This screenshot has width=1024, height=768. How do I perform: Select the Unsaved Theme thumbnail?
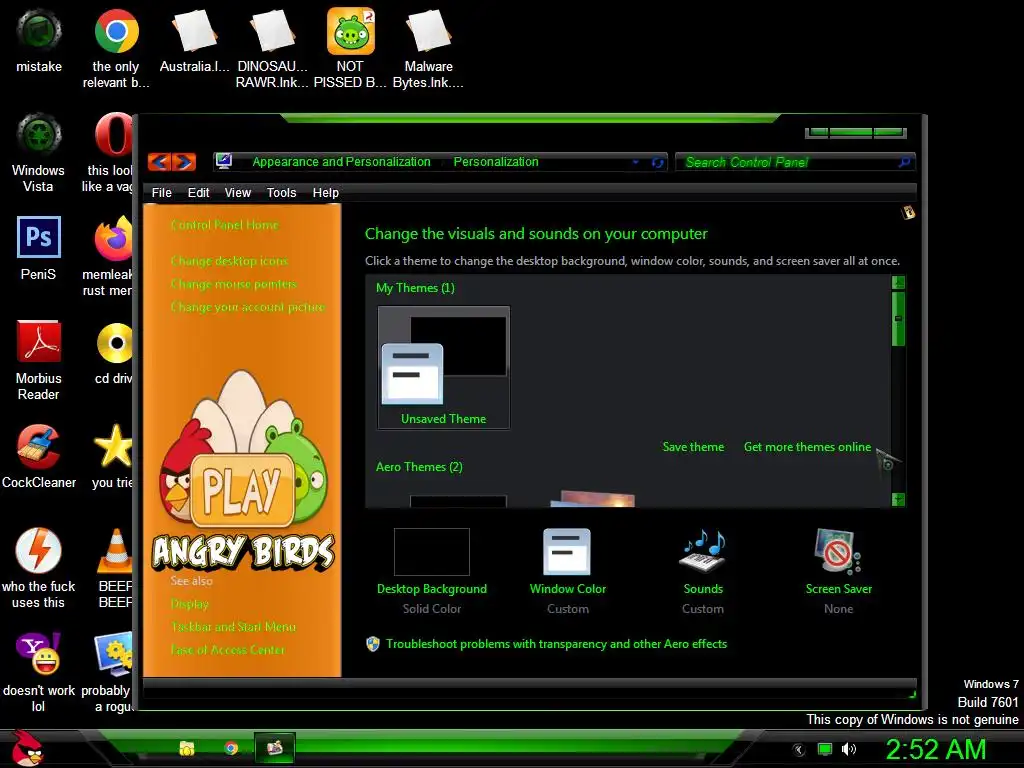pyautogui.click(x=443, y=368)
